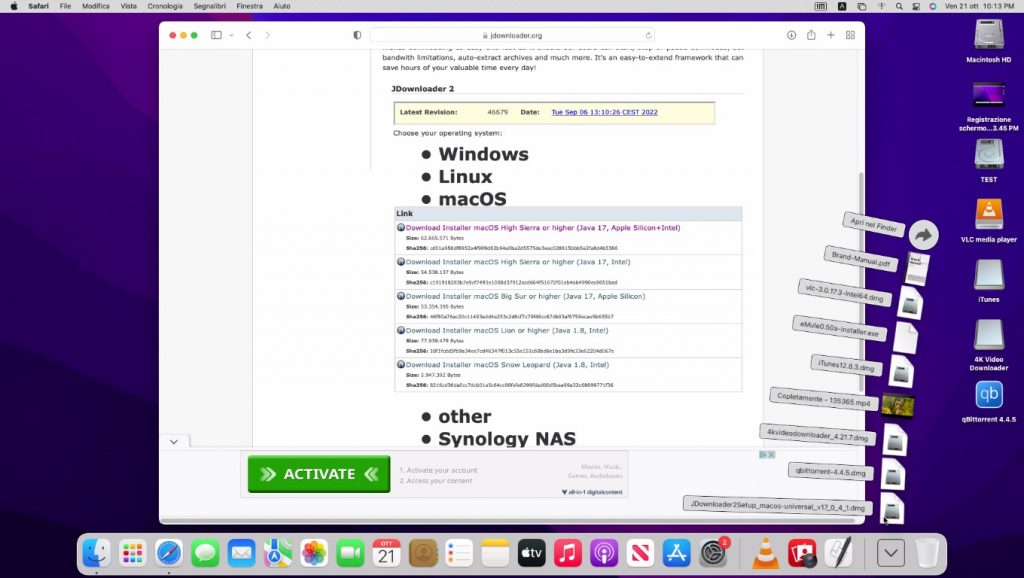
Task: Show Safari's tab overview grid
Action: point(850,35)
